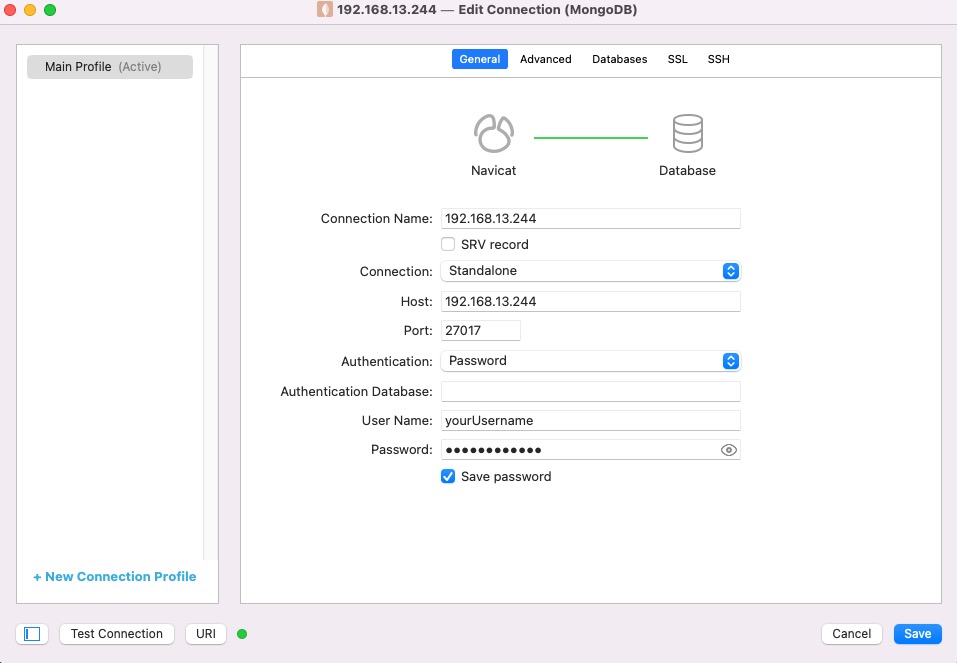Click the green zoom window button
The width and height of the screenshot is (957, 663).
click(x=50, y=10)
